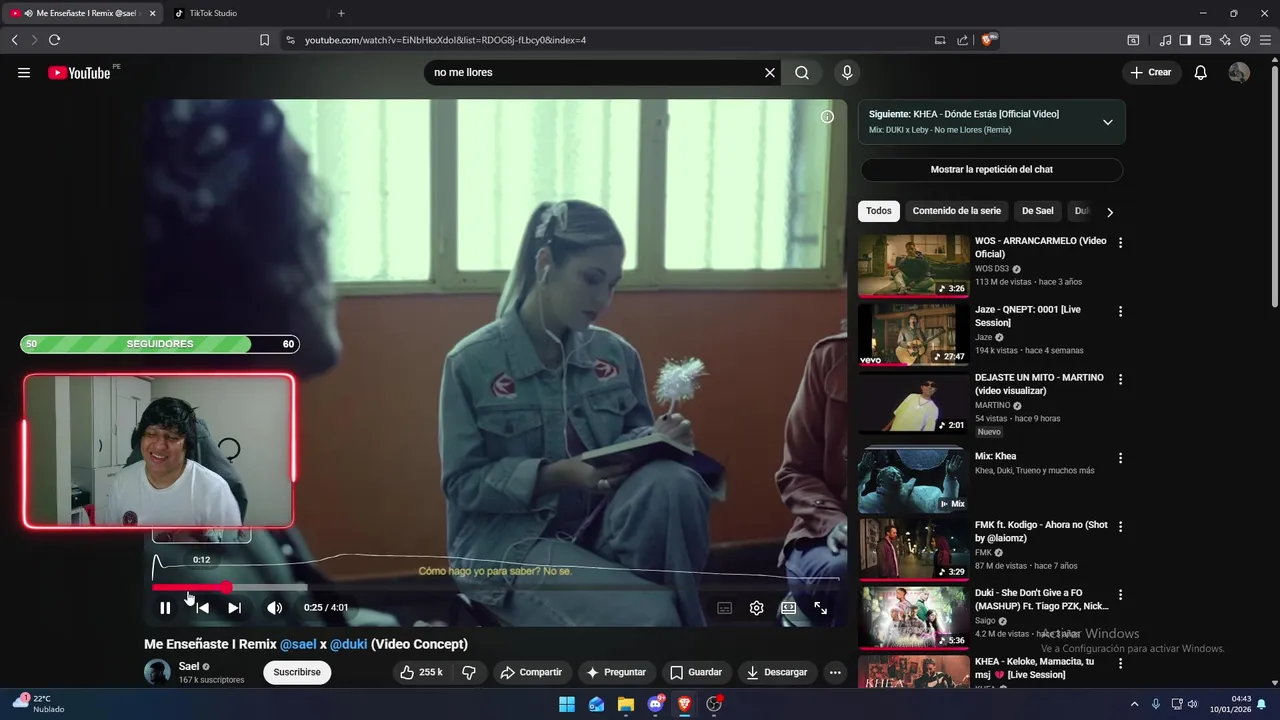Open Sael channel avatar

coord(157,672)
